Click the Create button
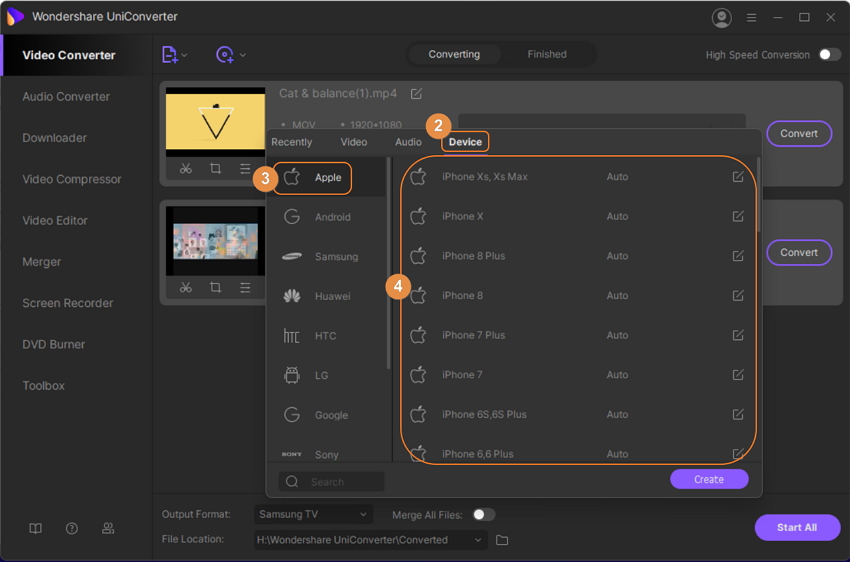The image size is (850, 562). coord(709,479)
